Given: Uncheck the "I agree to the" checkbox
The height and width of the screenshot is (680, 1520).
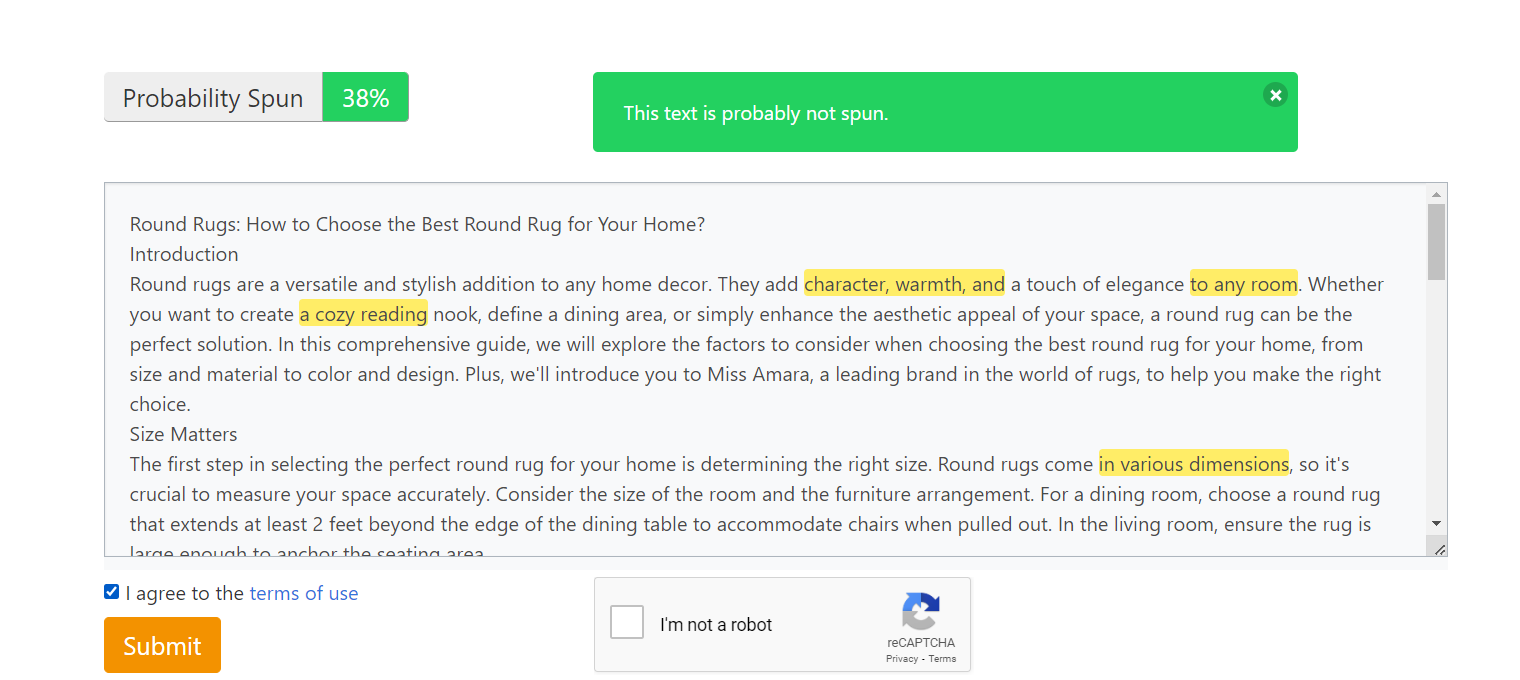Looking at the screenshot, I should [x=112, y=592].
